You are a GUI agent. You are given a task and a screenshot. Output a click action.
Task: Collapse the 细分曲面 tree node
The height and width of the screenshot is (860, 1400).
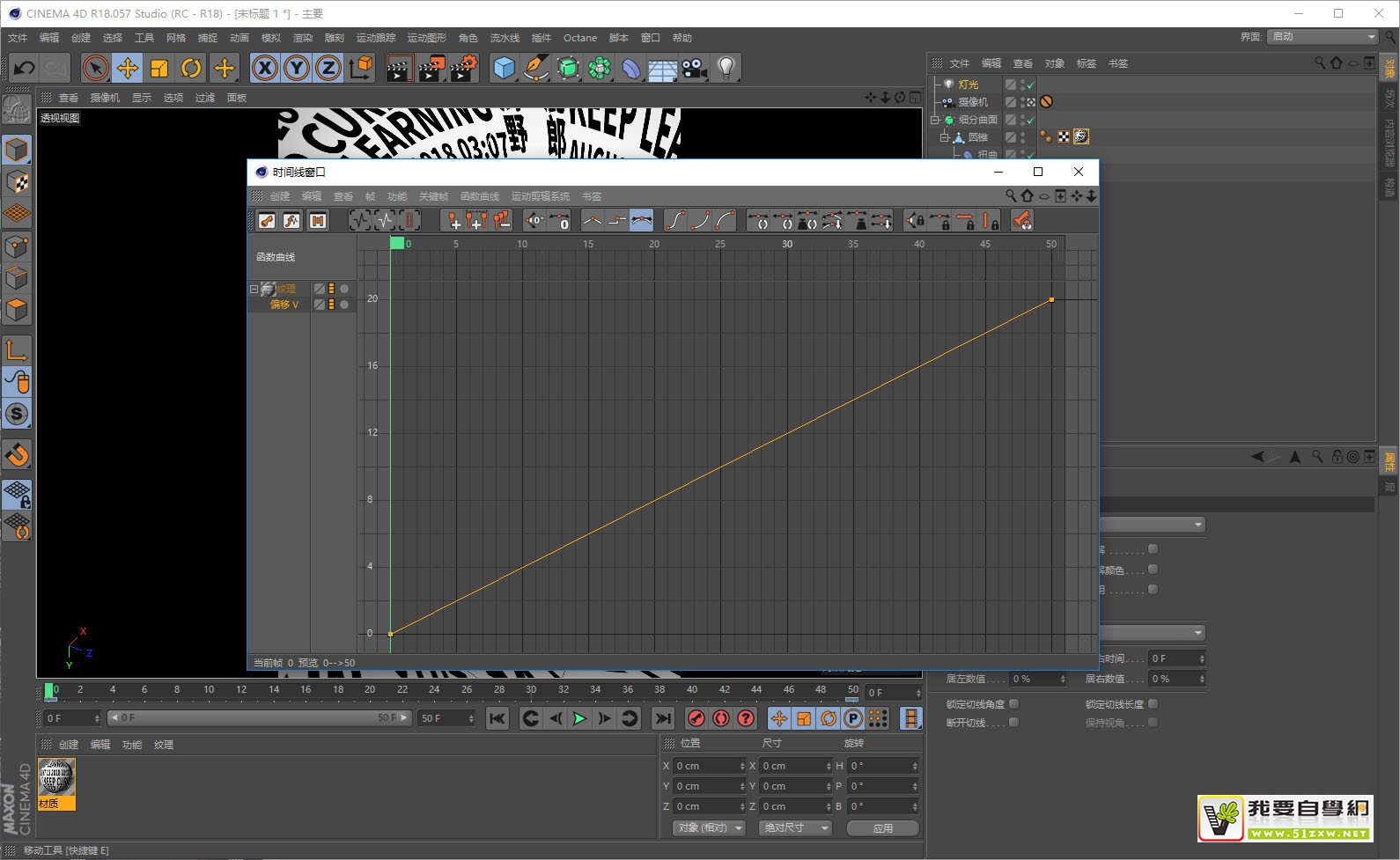pos(936,120)
